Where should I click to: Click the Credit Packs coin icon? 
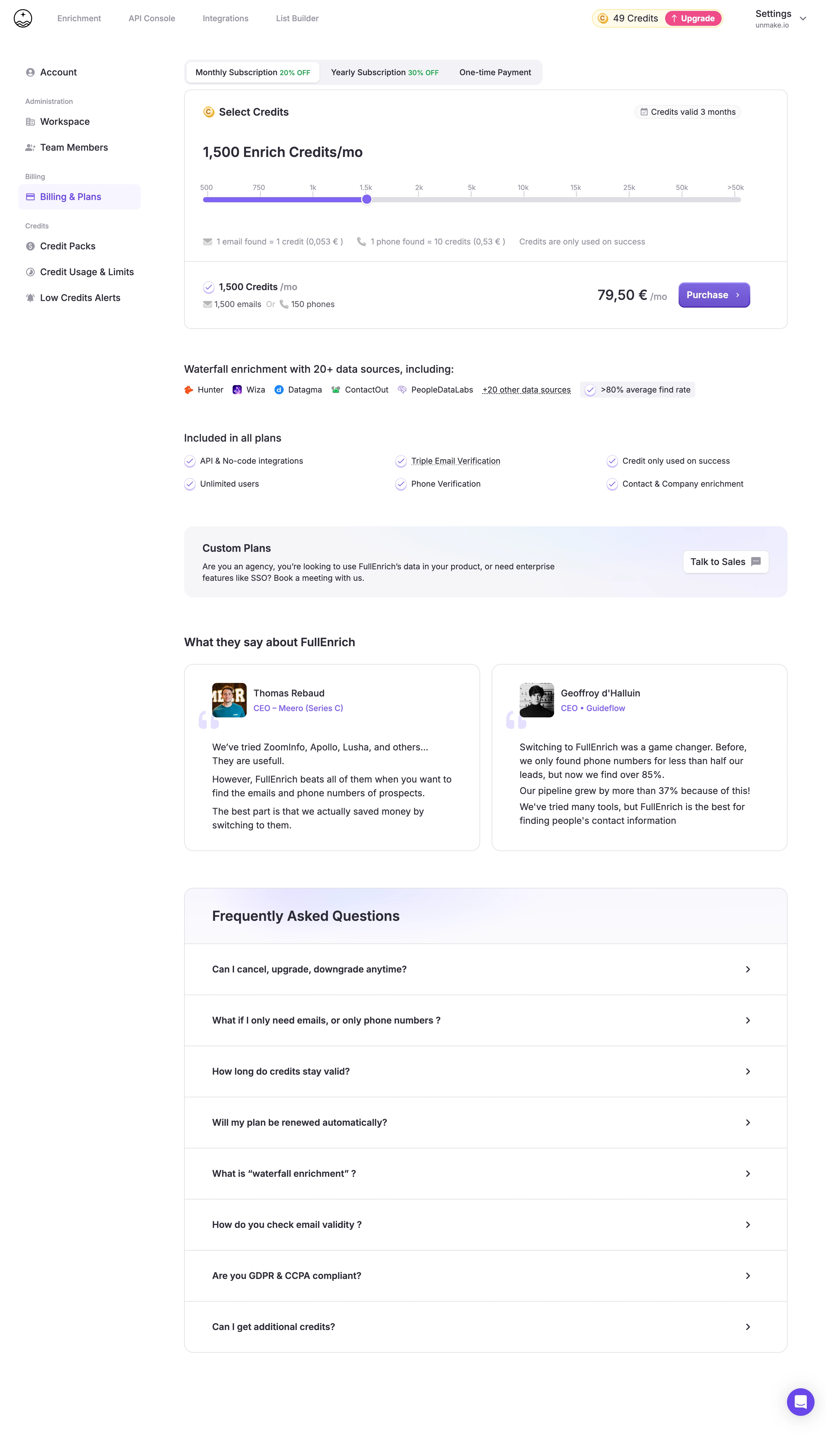(x=30, y=246)
